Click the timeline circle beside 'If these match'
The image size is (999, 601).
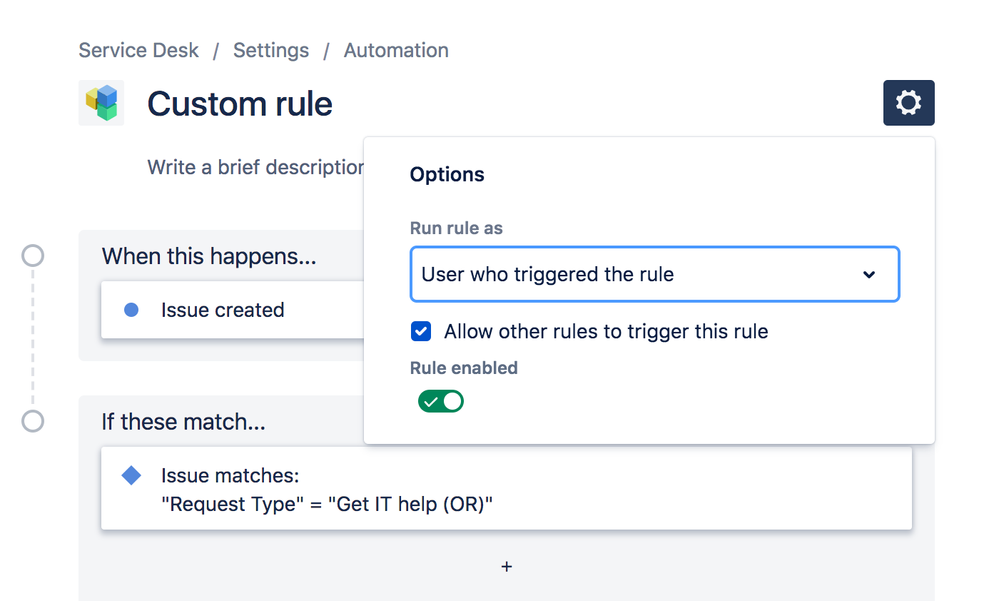(33, 421)
